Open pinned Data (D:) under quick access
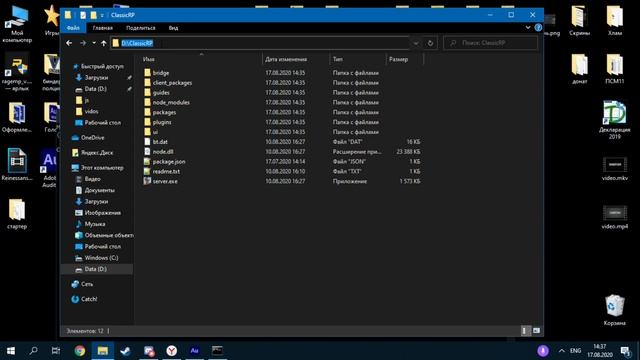The height and width of the screenshot is (360, 640). coord(96,89)
